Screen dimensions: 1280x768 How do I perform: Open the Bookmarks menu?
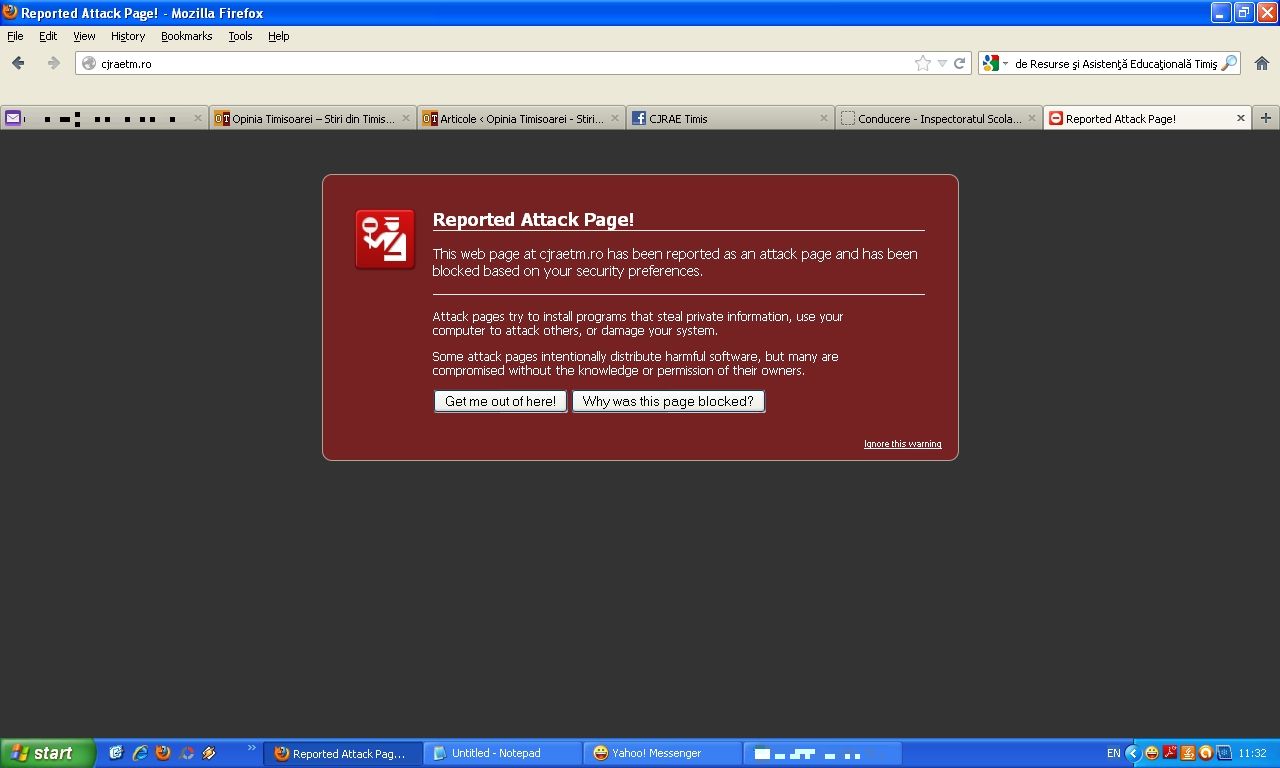pyautogui.click(x=186, y=36)
